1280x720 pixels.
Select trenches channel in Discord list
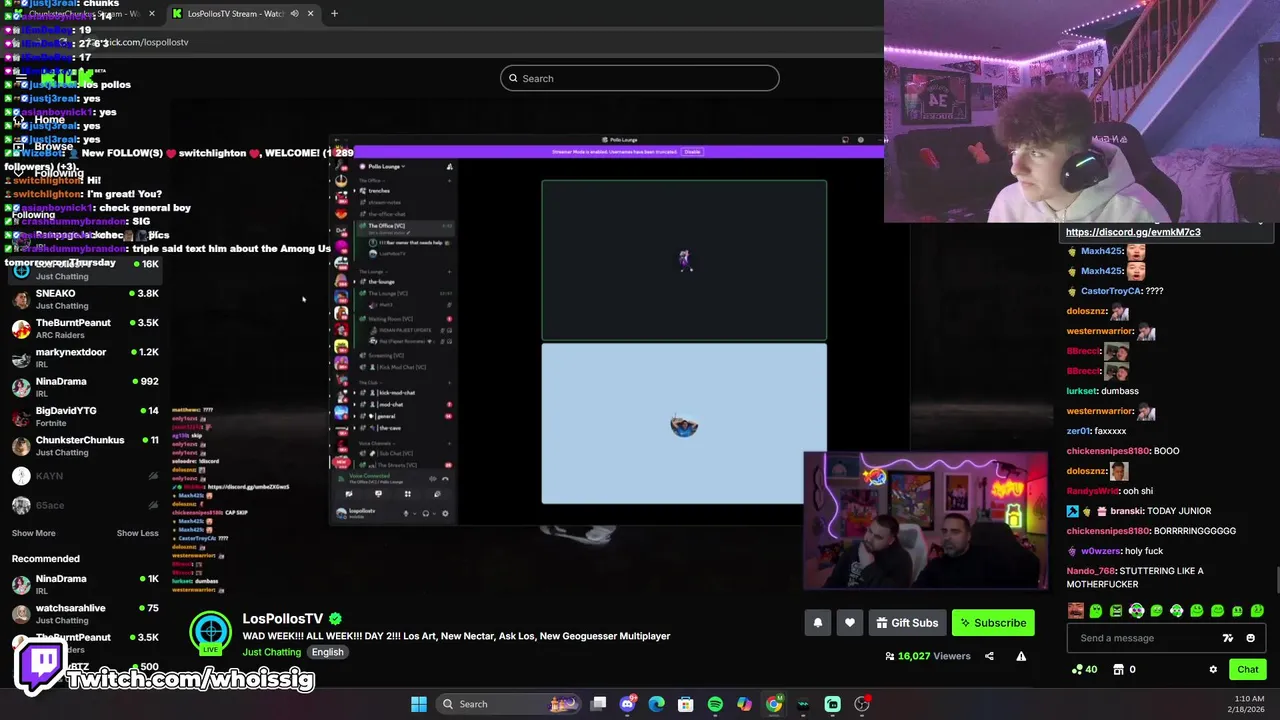coord(379,190)
